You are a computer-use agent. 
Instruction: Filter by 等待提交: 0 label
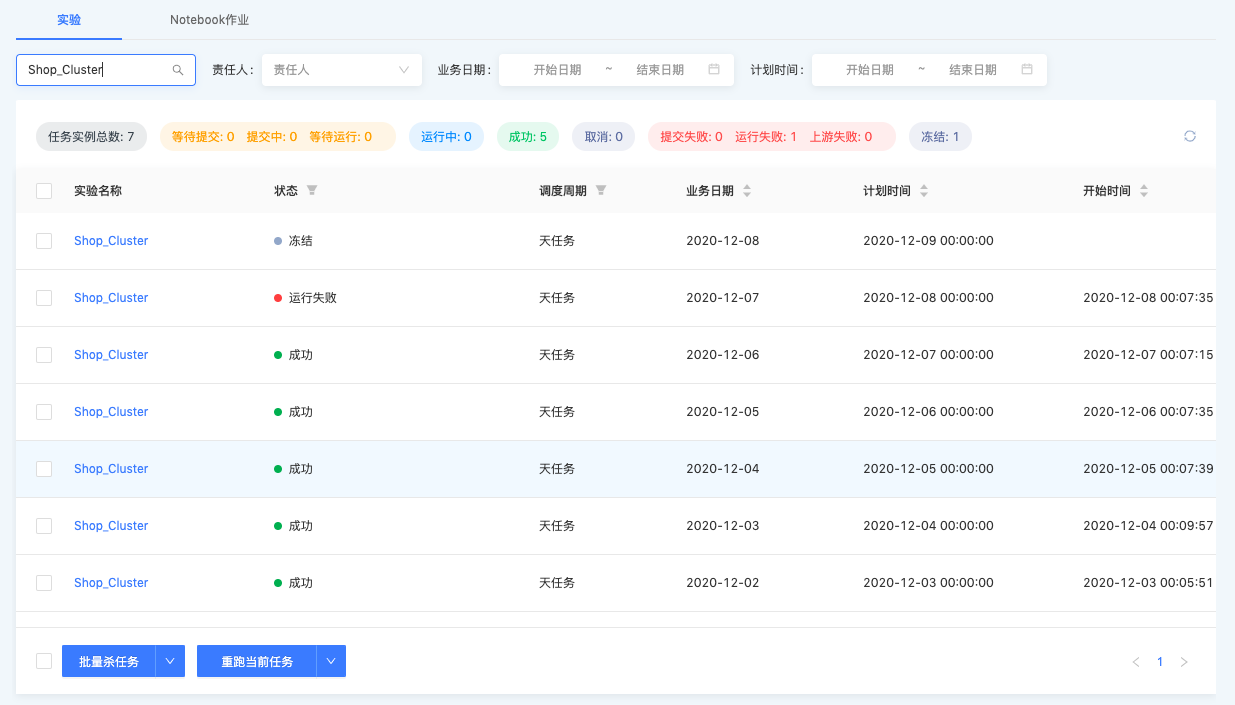tap(203, 136)
